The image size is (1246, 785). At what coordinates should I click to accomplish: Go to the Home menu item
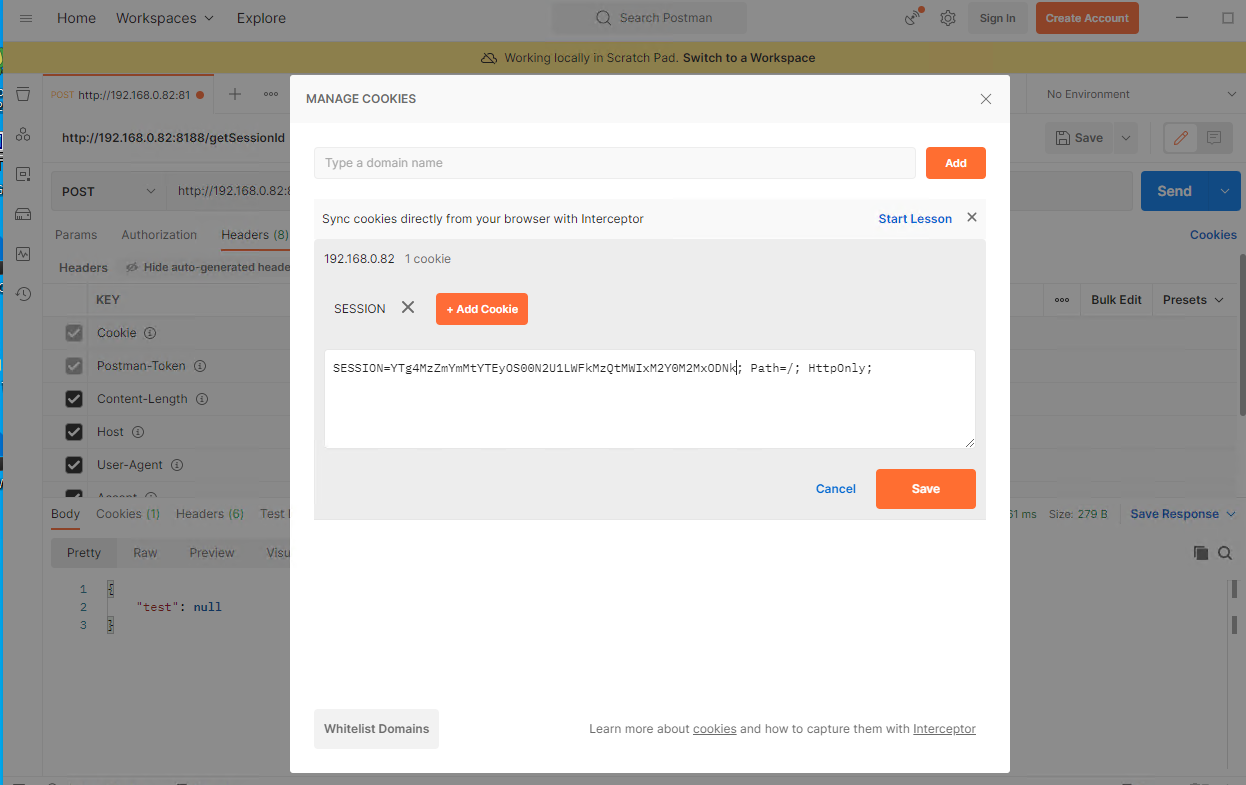(x=76, y=18)
